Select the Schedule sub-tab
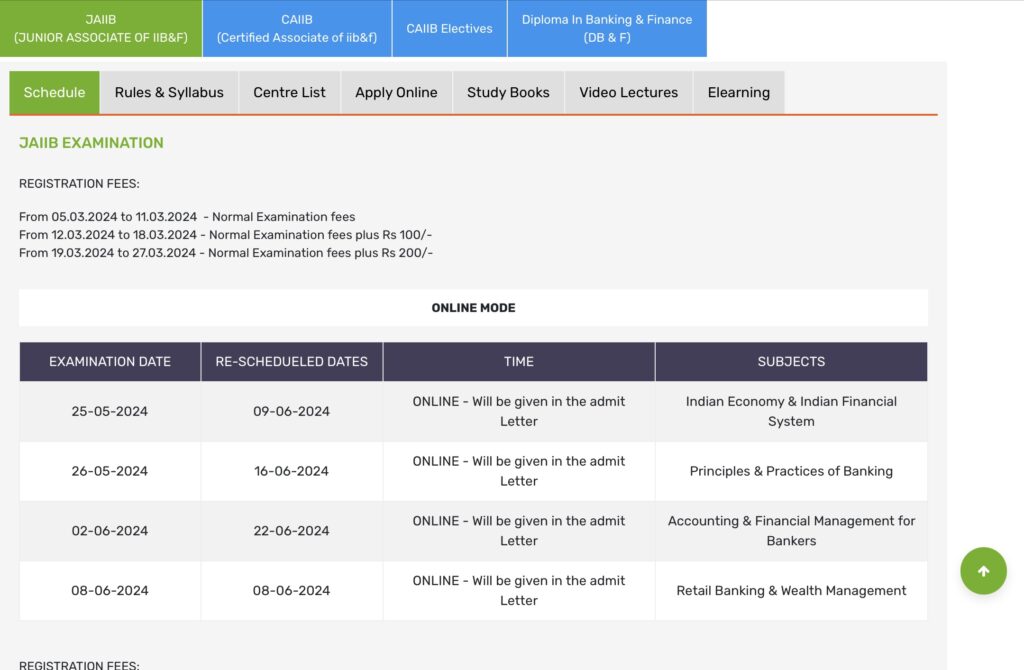 pos(54,92)
